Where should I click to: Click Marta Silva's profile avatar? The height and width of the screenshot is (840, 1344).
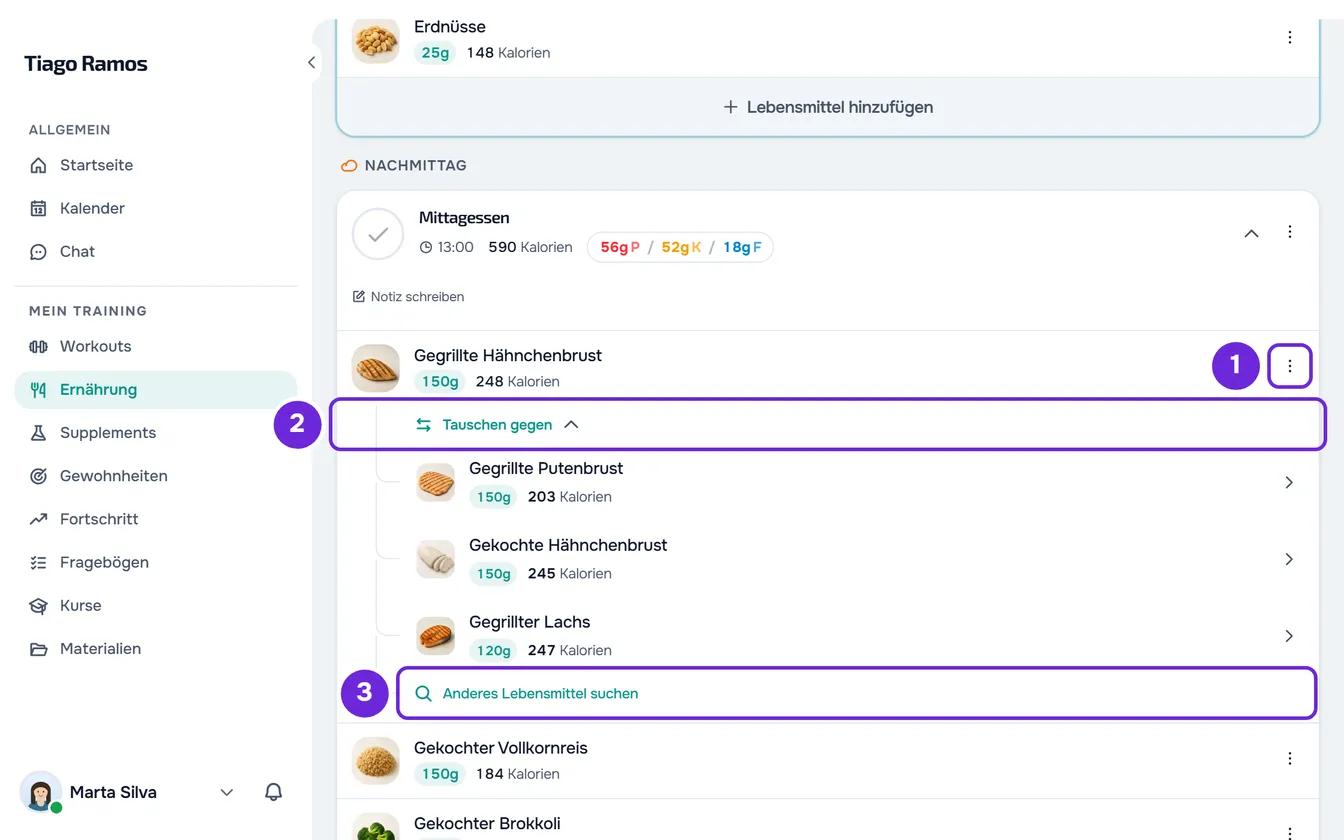[41, 792]
